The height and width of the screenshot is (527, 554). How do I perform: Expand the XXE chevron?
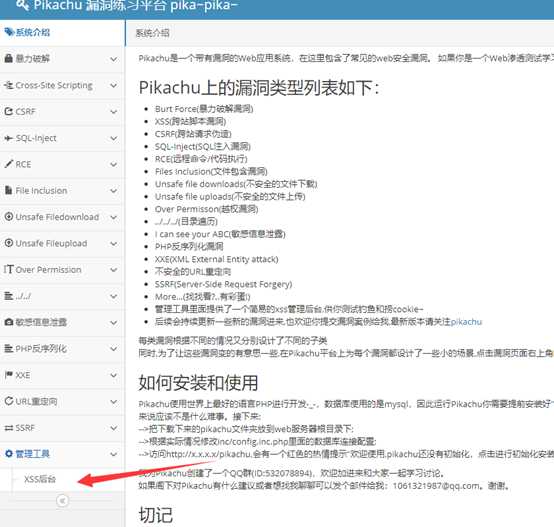click(x=113, y=375)
